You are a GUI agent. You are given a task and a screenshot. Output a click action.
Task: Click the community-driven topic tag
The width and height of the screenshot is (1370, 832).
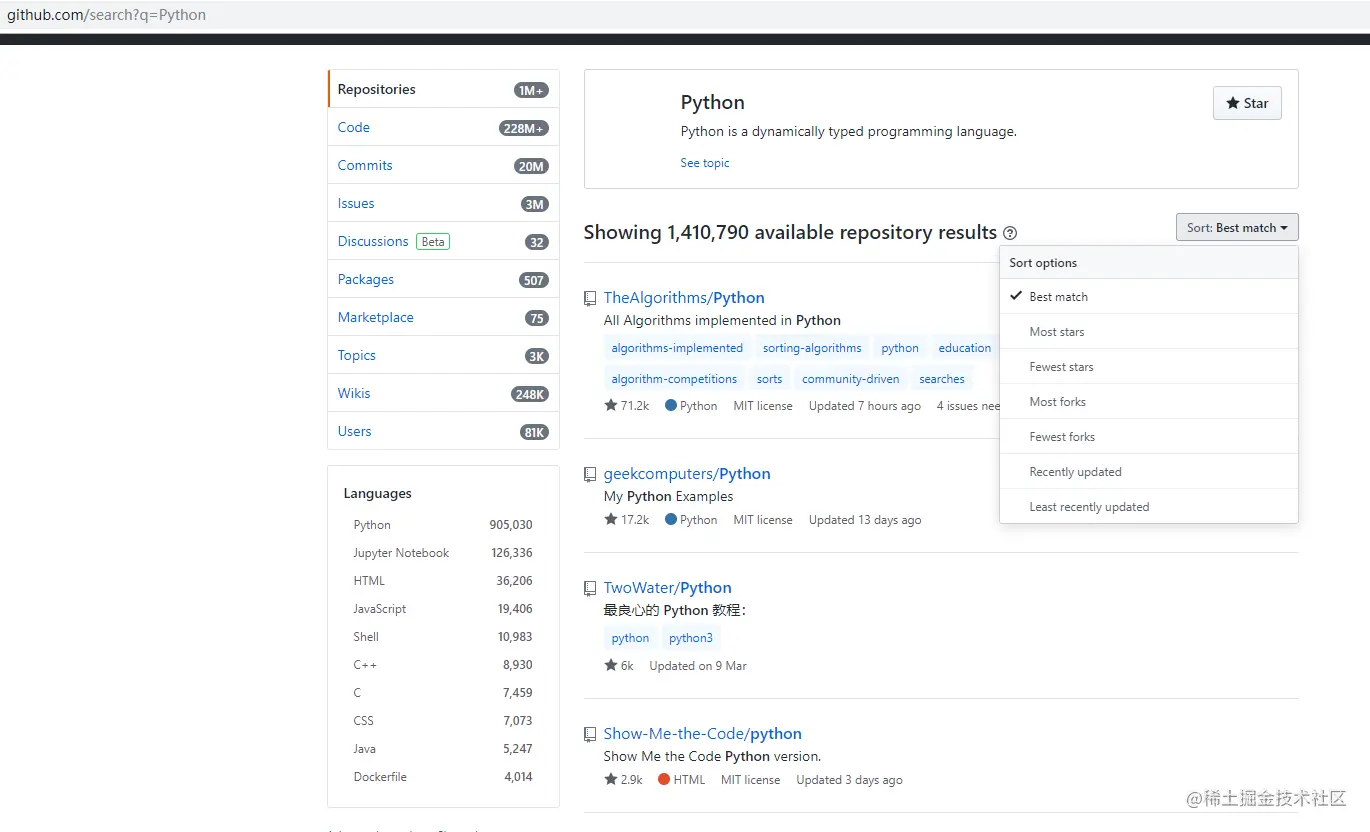point(850,379)
